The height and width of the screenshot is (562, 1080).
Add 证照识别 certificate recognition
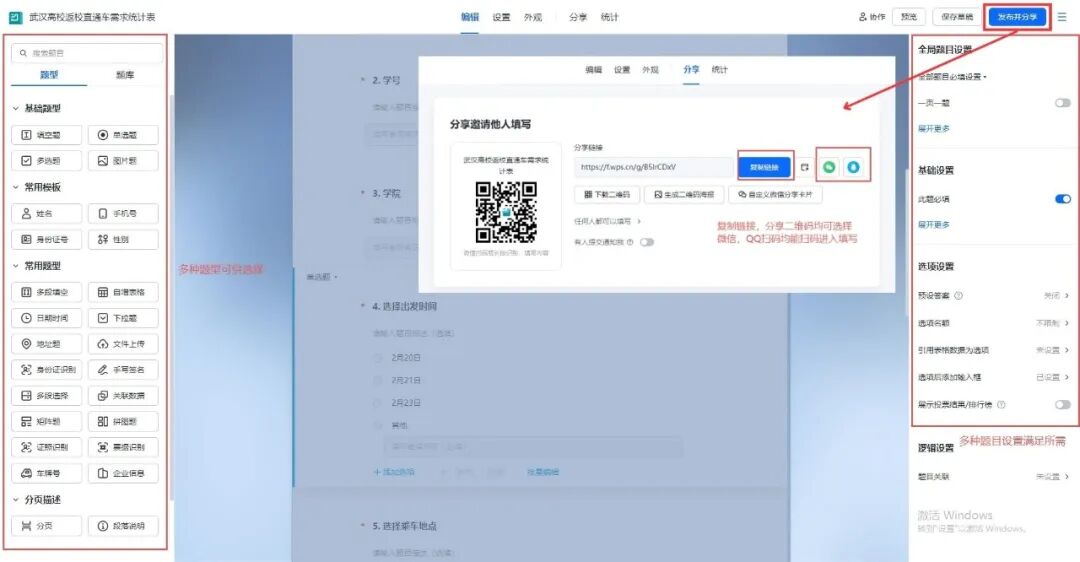[46, 447]
